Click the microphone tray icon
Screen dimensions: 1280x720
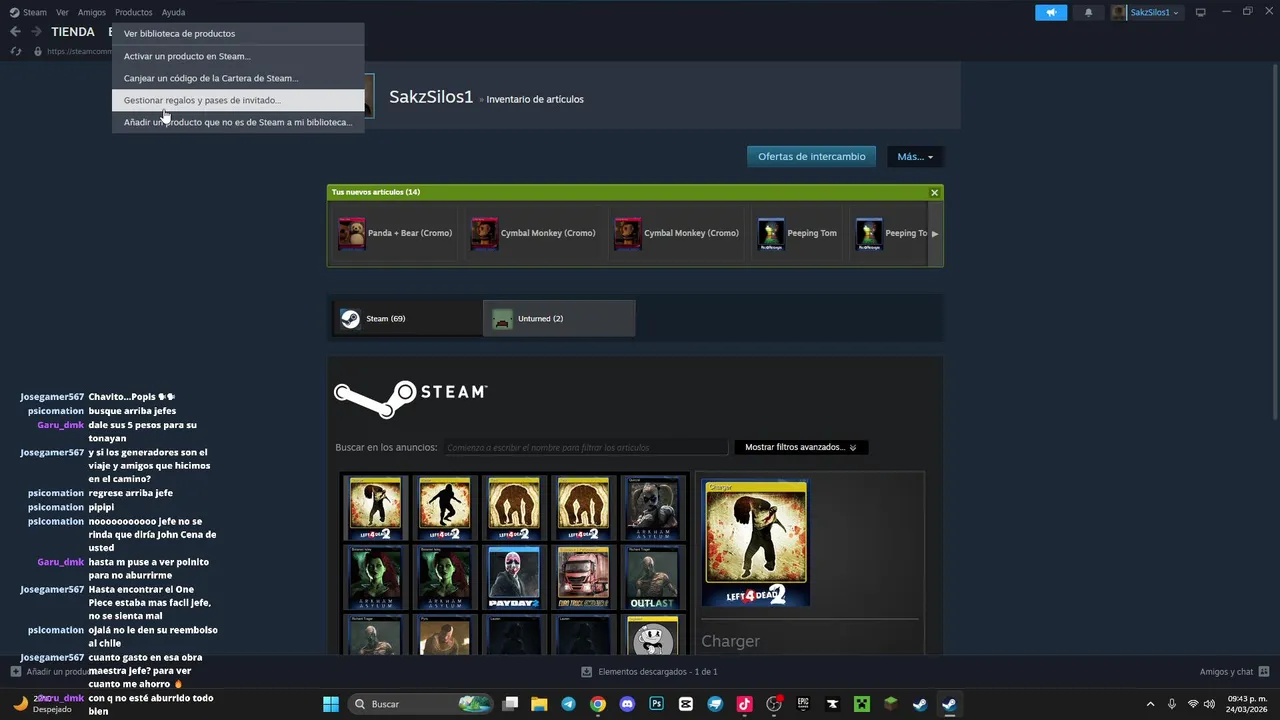1172,704
